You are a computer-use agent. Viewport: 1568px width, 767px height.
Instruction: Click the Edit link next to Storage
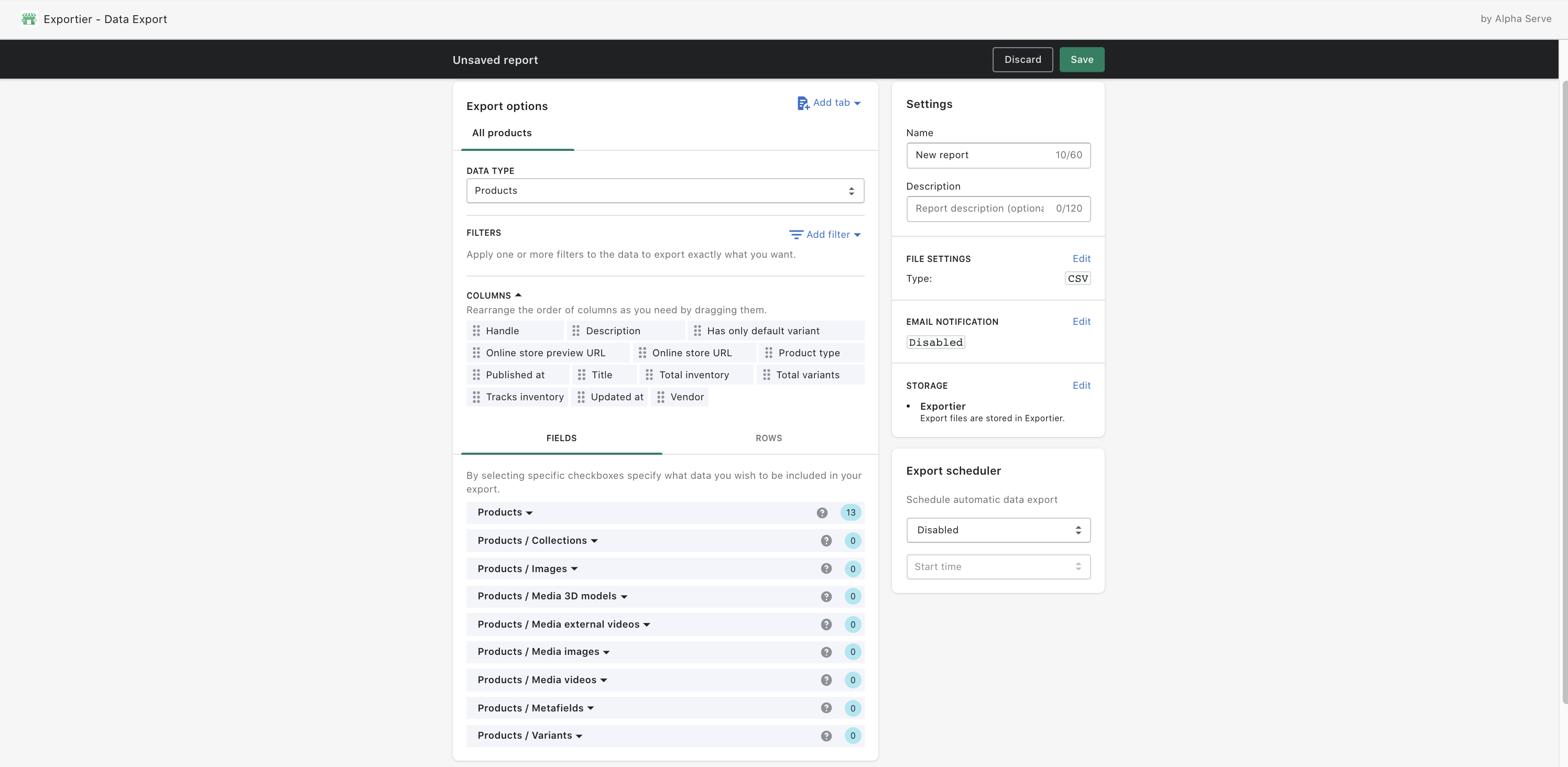coord(1082,385)
